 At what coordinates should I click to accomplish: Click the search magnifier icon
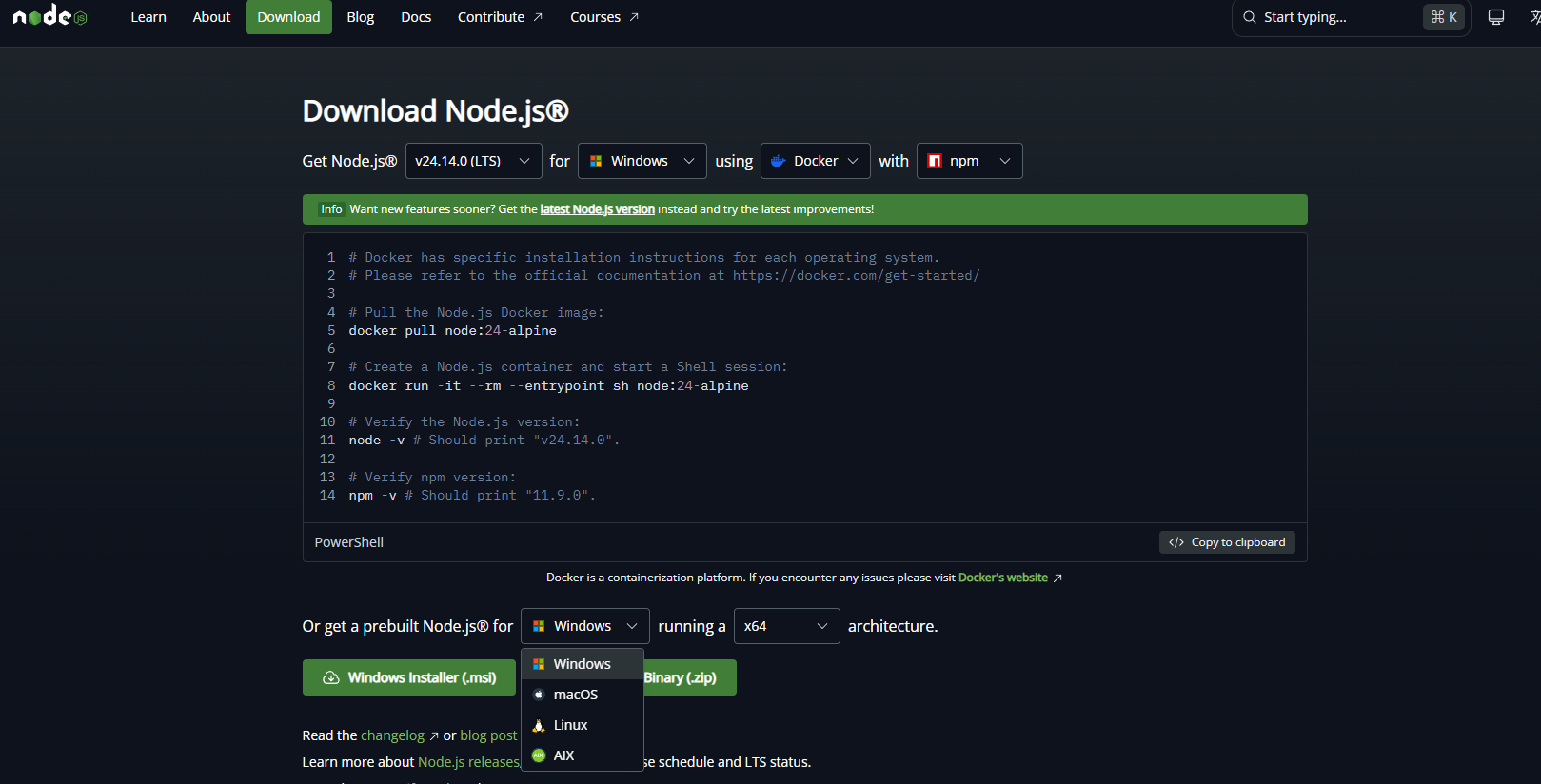point(1250,17)
